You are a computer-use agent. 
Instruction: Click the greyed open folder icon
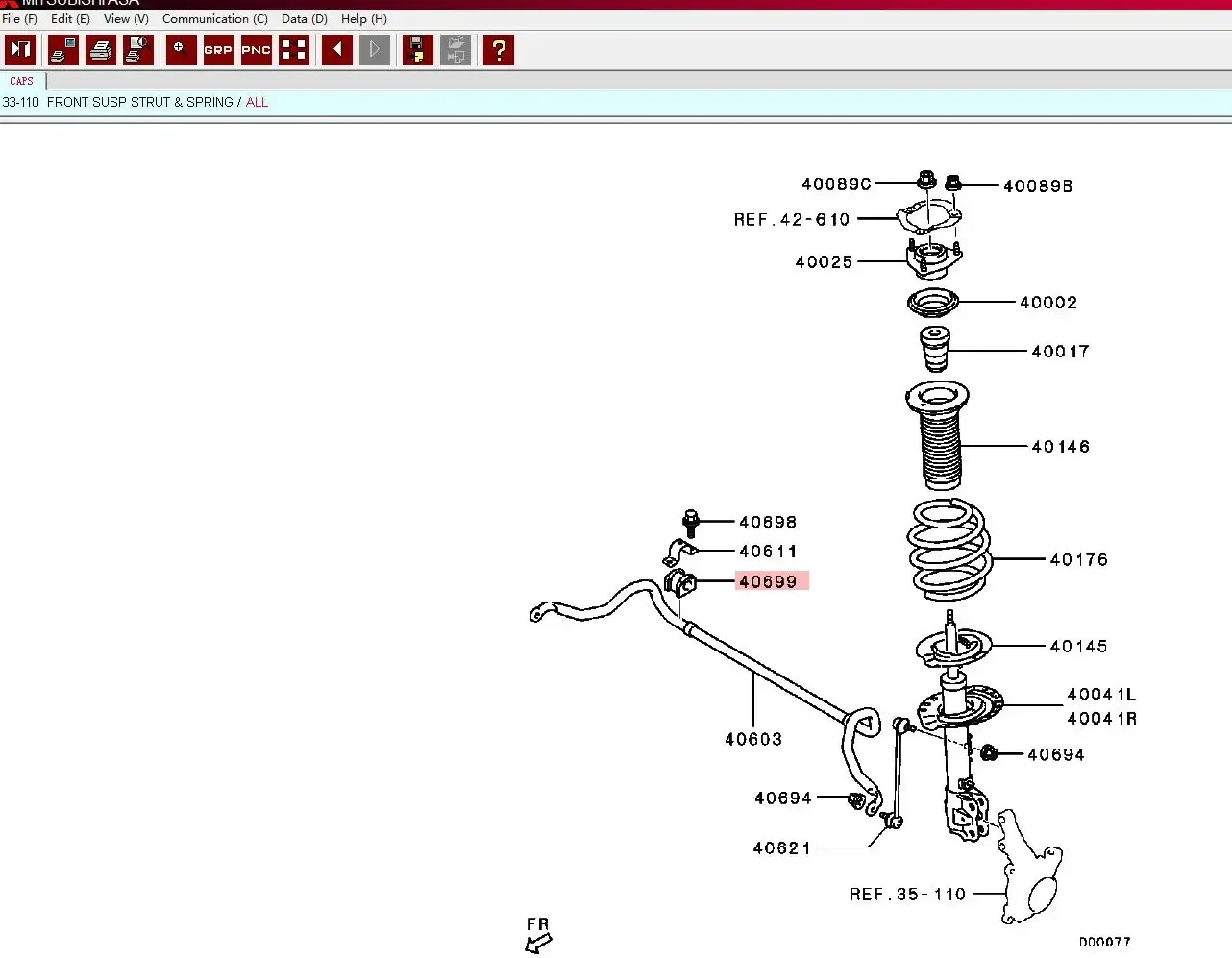[456, 50]
